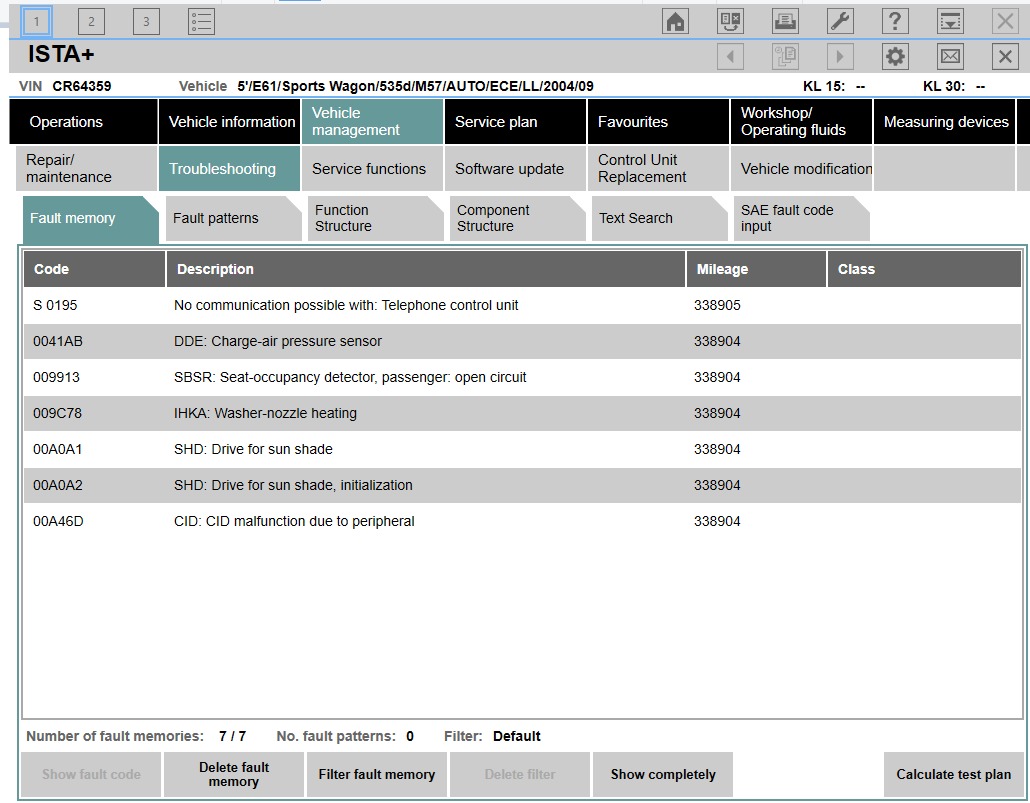Select the Service functions tab
This screenshot has height=803, width=1030.
pyautogui.click(x=369, y=169)
